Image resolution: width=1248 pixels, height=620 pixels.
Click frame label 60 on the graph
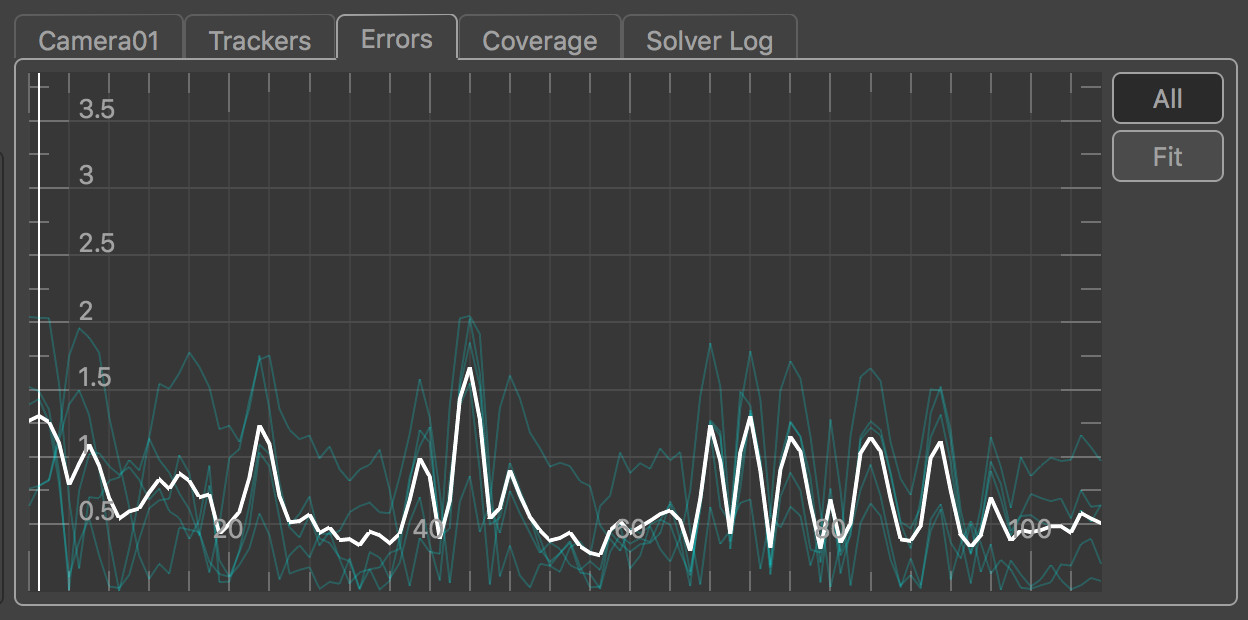(x=629, y=528)
